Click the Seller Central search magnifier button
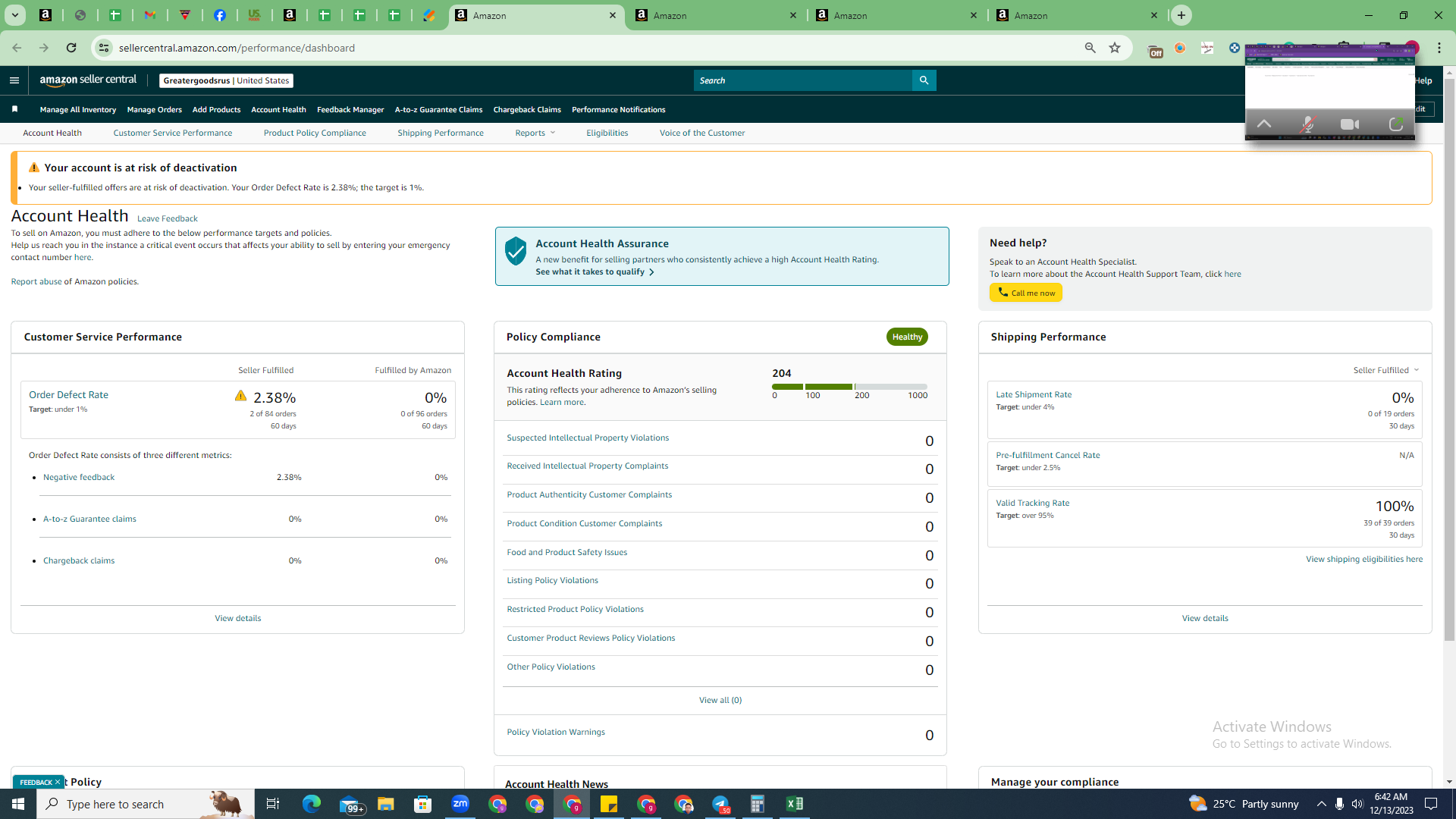Image resolution: width=1456 pixels, height=819 pixels. 924,80
